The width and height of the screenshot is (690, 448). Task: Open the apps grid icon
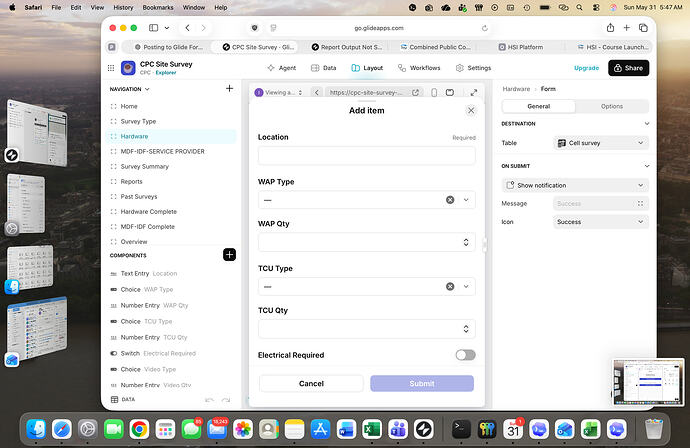[111, 68]
